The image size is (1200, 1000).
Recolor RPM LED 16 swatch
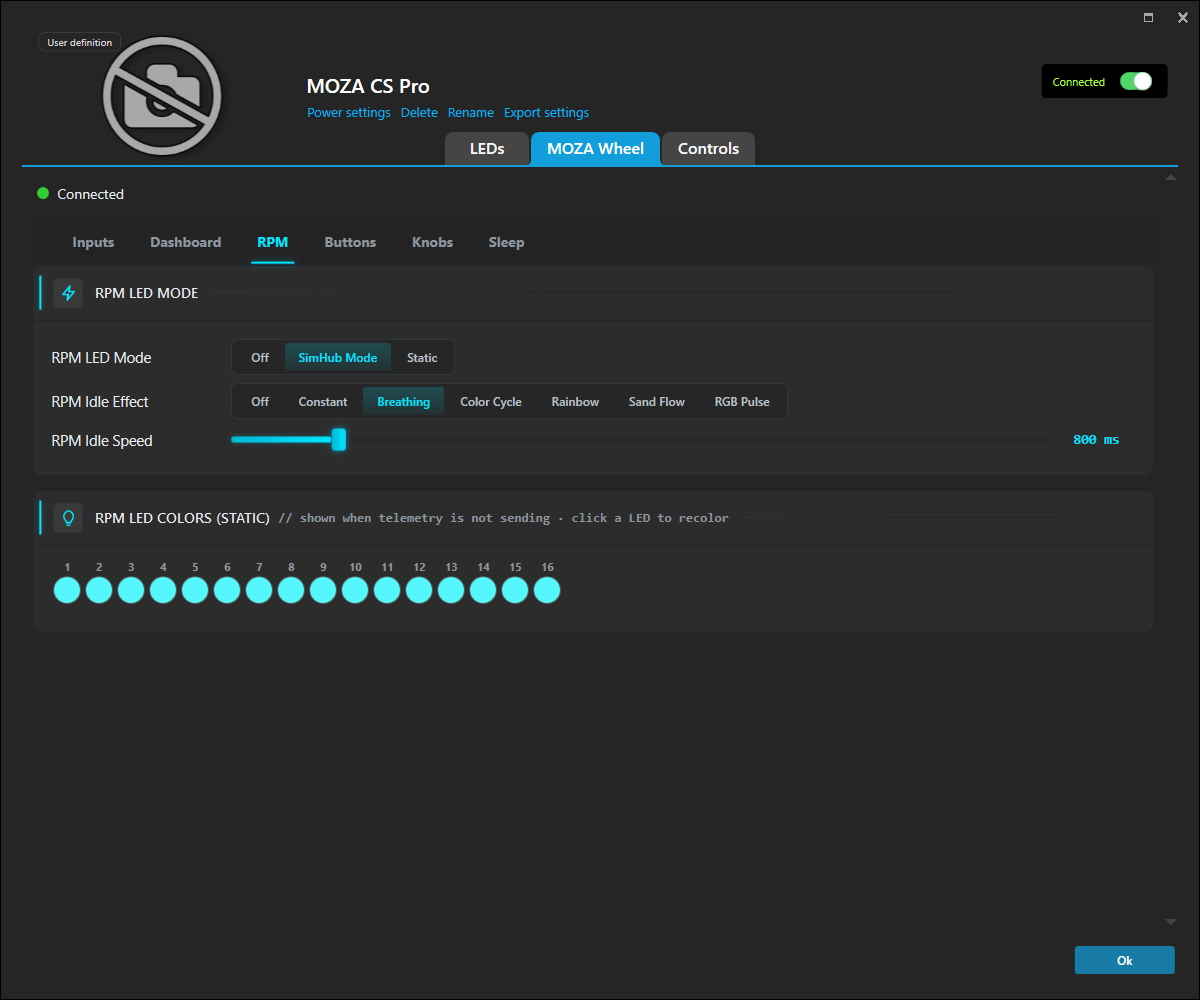click(547, 590)
